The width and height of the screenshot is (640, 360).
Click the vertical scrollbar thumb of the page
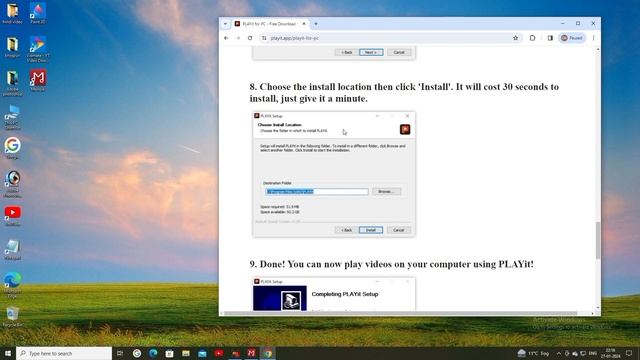point(598,240)
